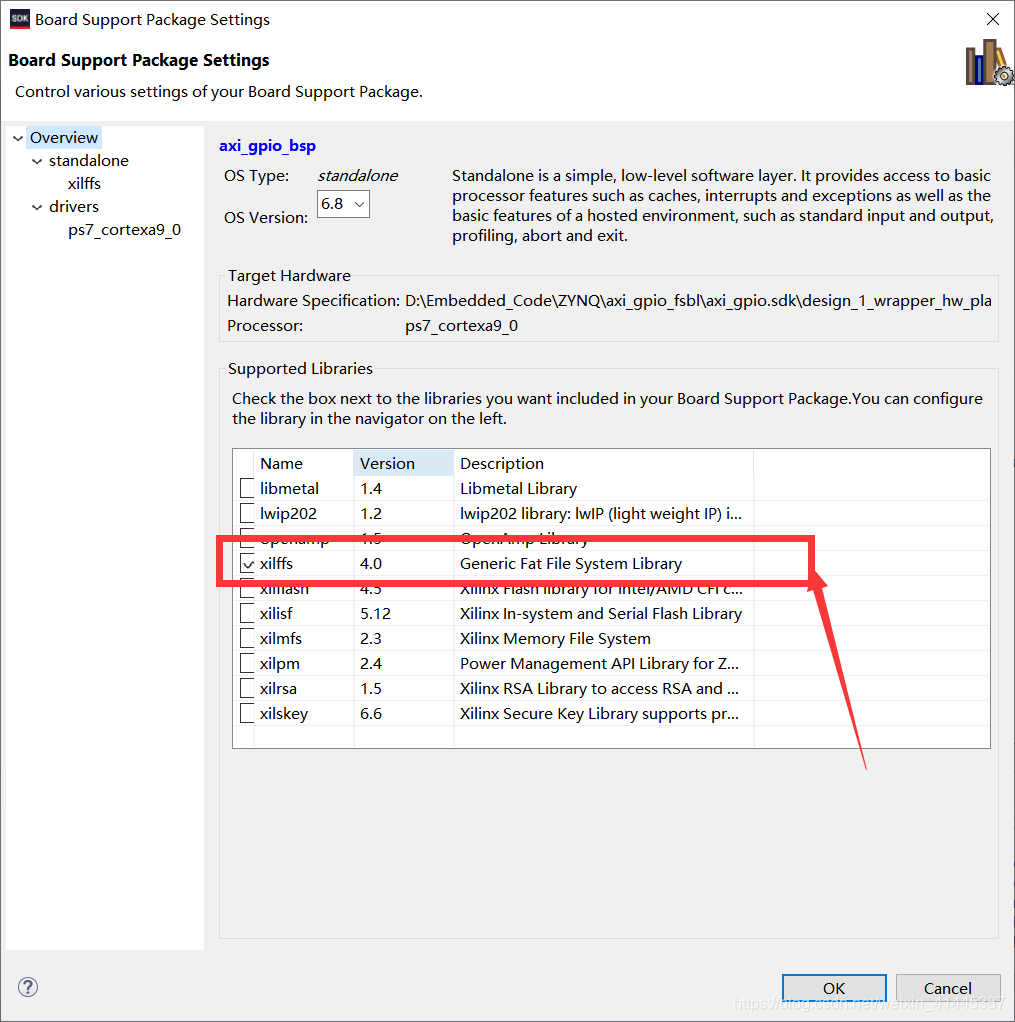The width and height of the screenshot is (1015, 1022).
Task: Select standalone in the navigator tree
Action: (x=89, y=160)
